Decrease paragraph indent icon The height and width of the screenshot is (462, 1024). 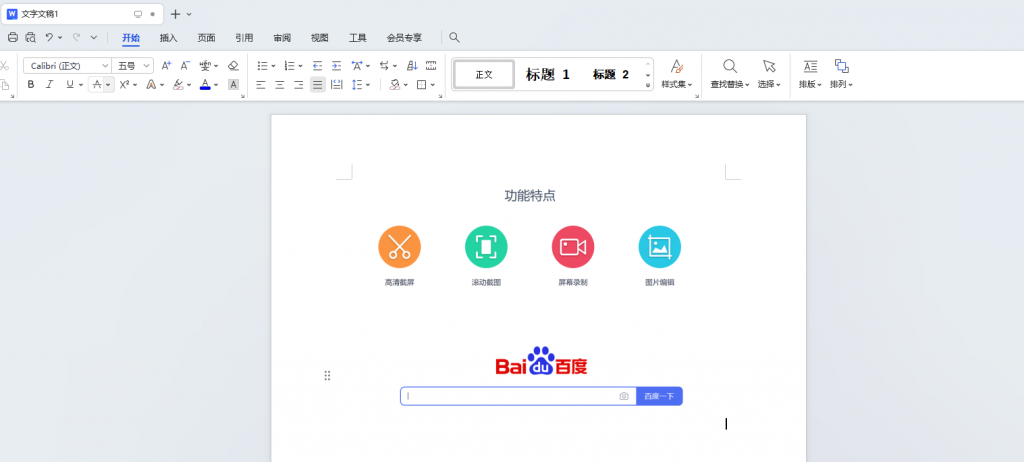pyautogui.click(x=317, y=65)
